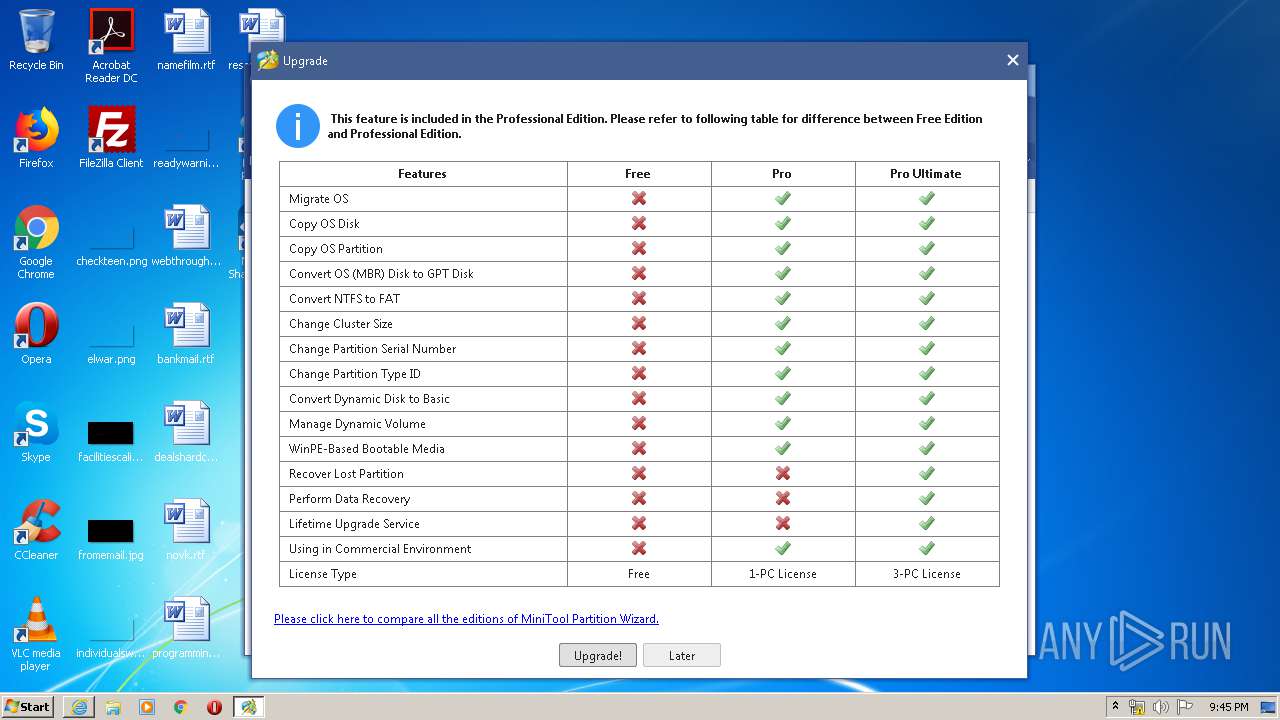Launch Opera desktop shortcut
Image resolution: width=1280 pixels, height=720 pixels.
click(36, 334)
